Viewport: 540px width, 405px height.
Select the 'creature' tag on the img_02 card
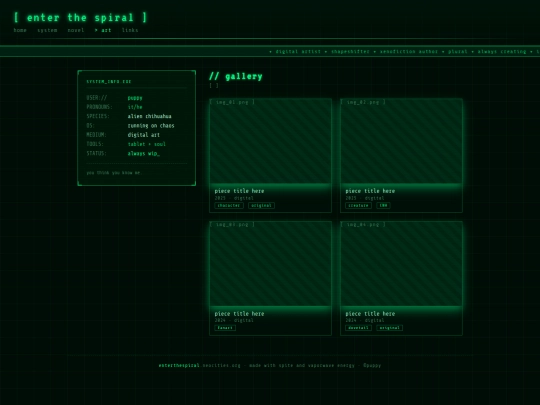click(x=359, y=206)
